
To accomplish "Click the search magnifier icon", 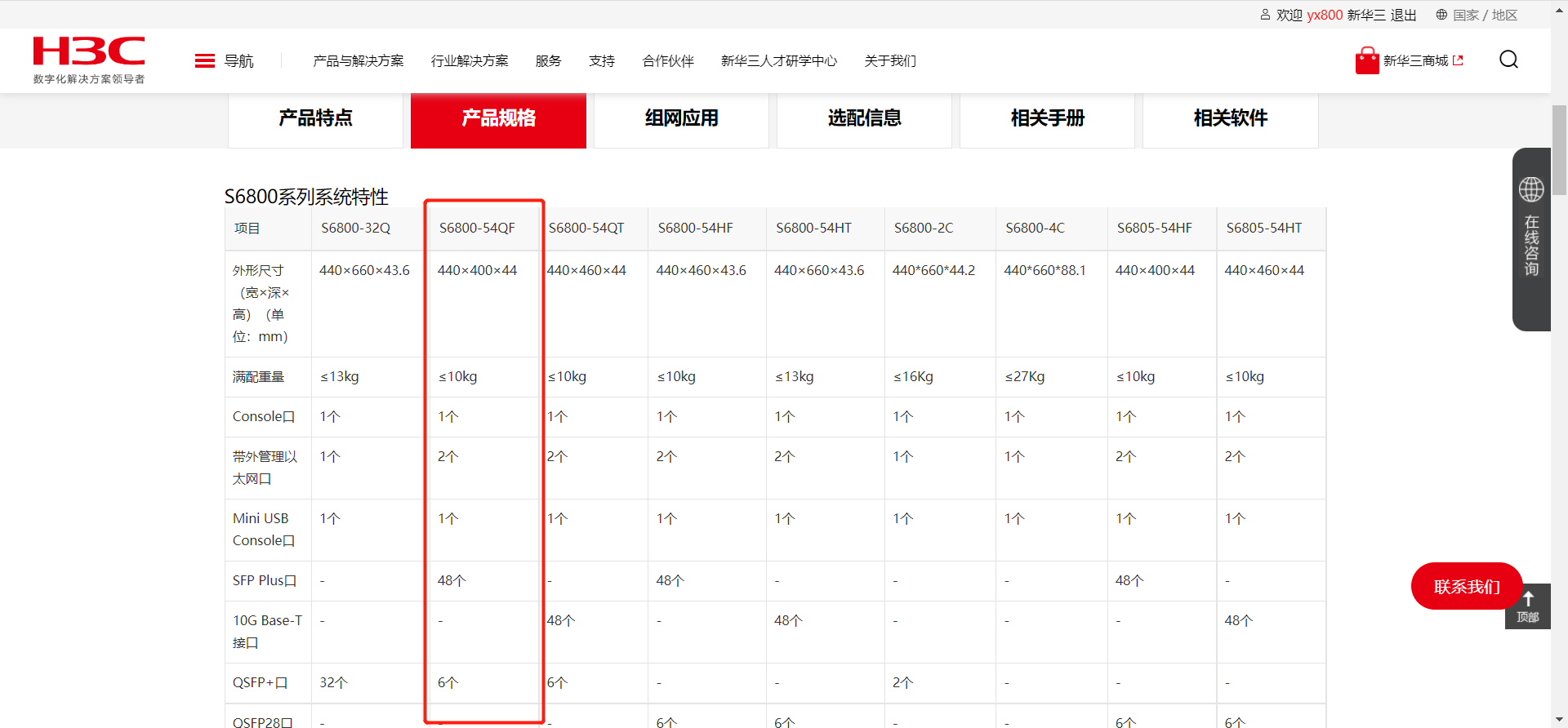I will [x=1508, y=60].
